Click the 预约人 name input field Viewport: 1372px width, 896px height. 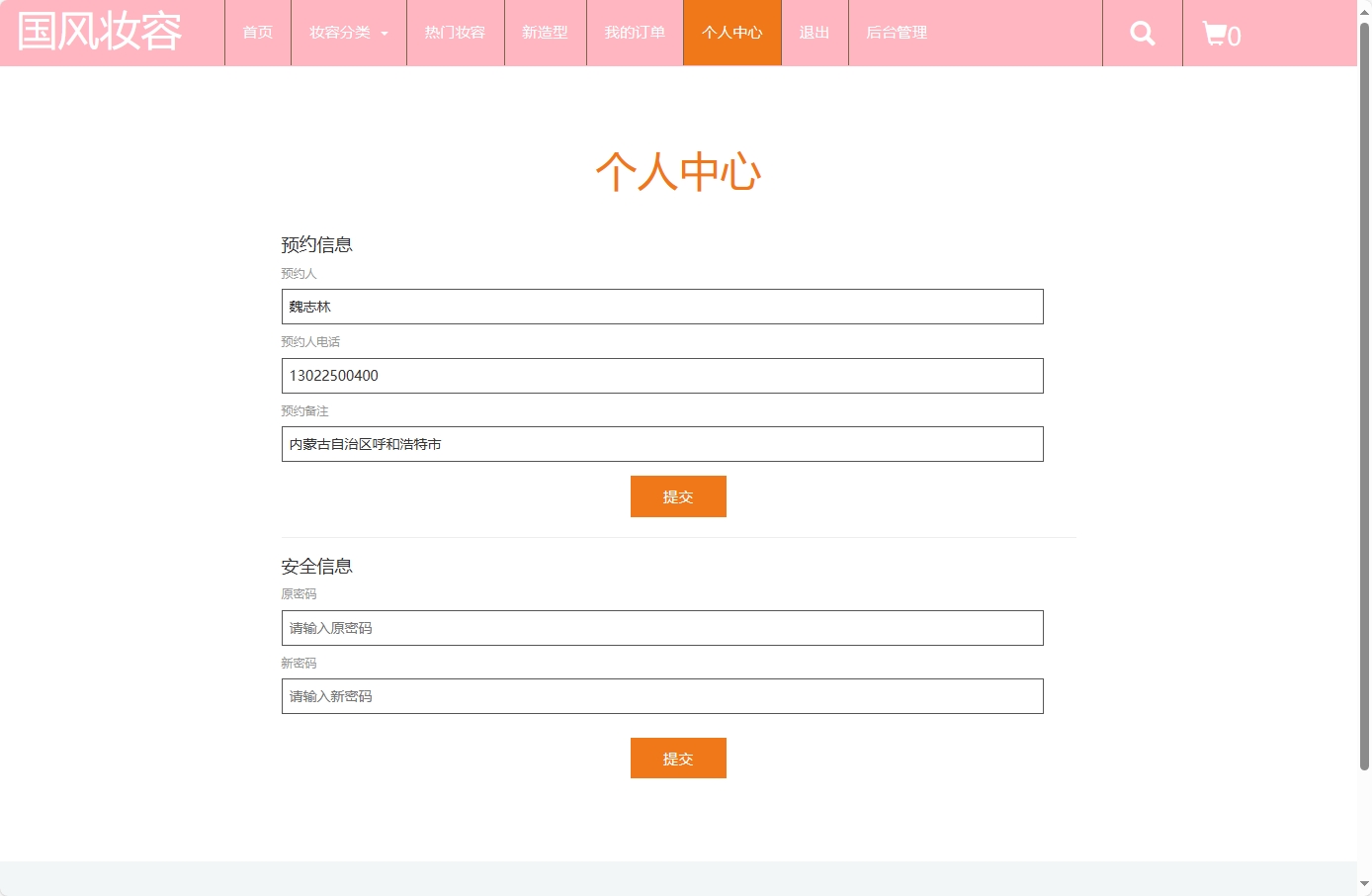(x=661, y=306)
